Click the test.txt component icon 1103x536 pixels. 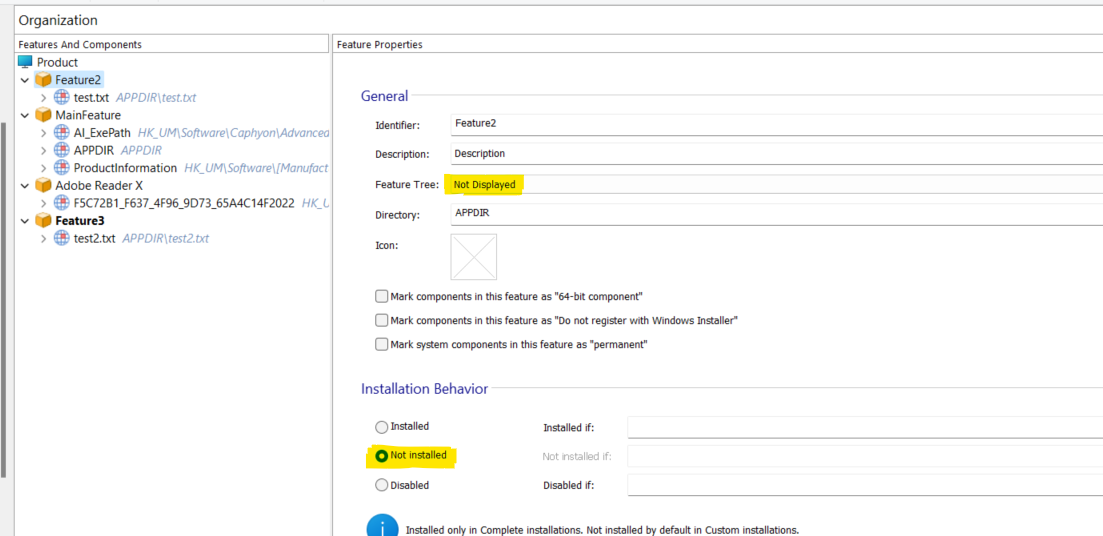[x=62, y=97]
